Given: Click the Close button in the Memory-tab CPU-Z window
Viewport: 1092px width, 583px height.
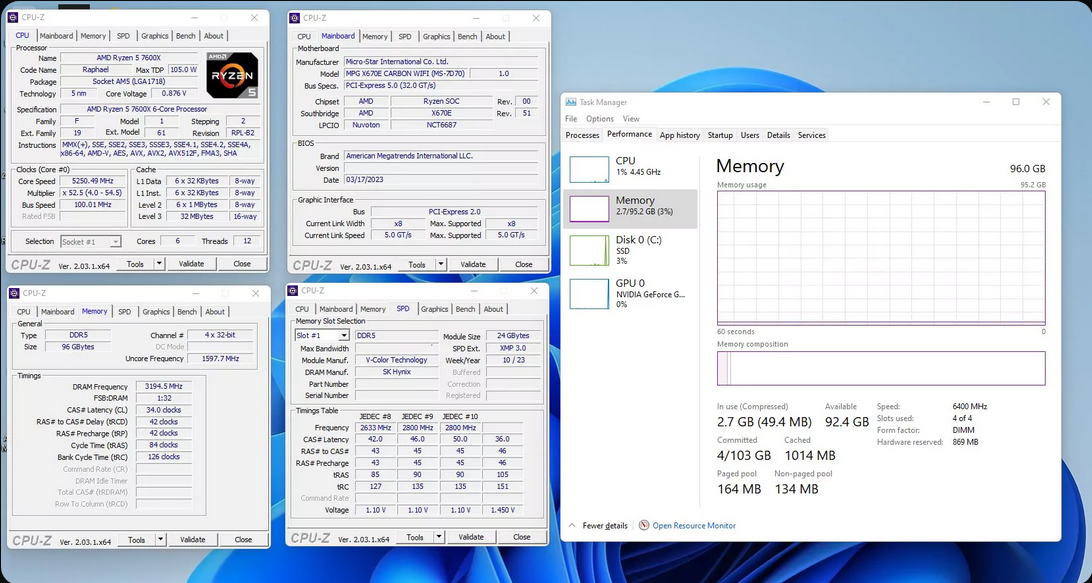Looking at the screenshot, I should (x=243, y=540).
